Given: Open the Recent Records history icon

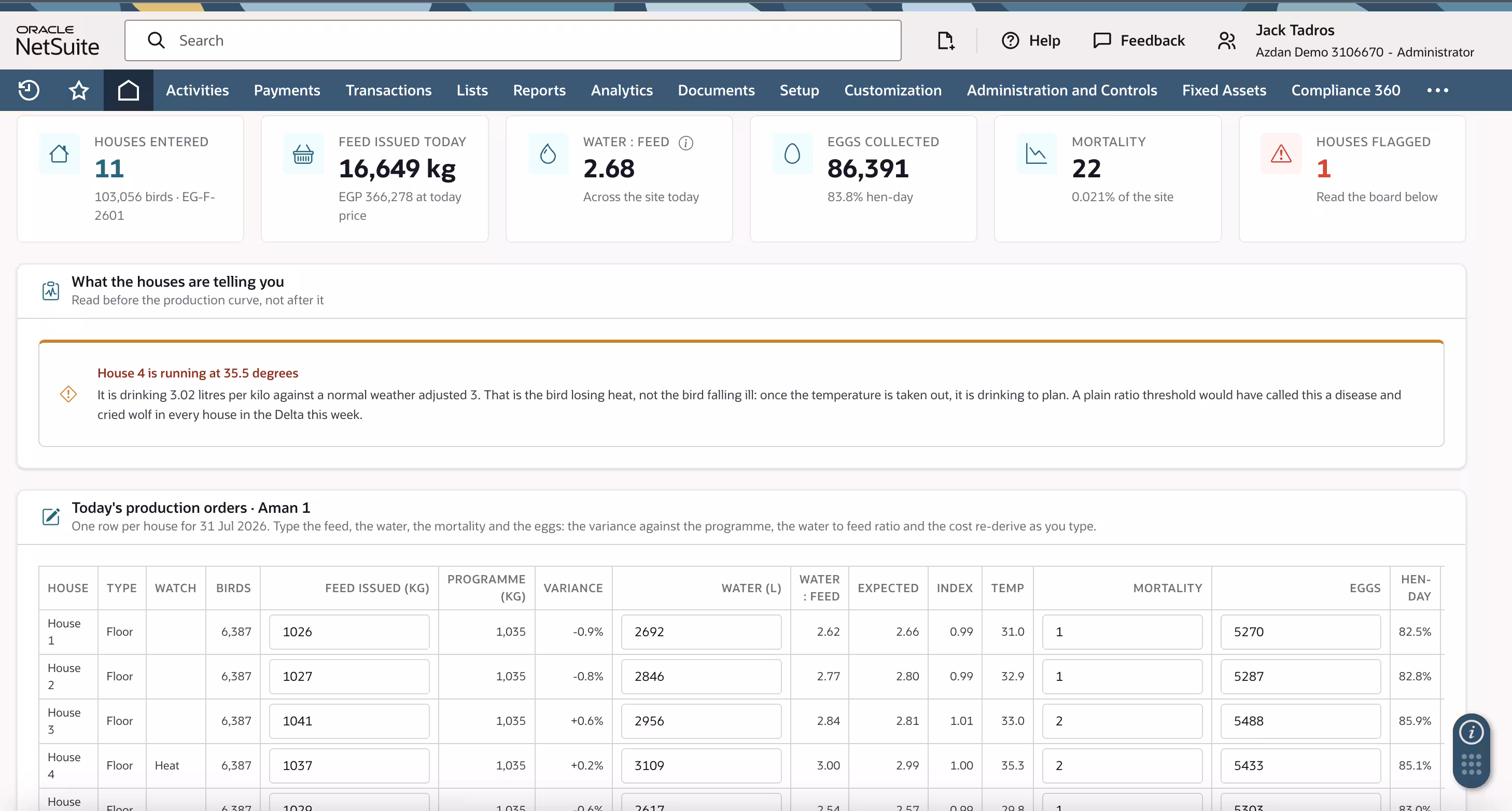Looking at the screenshot, I should click(29, 90).
